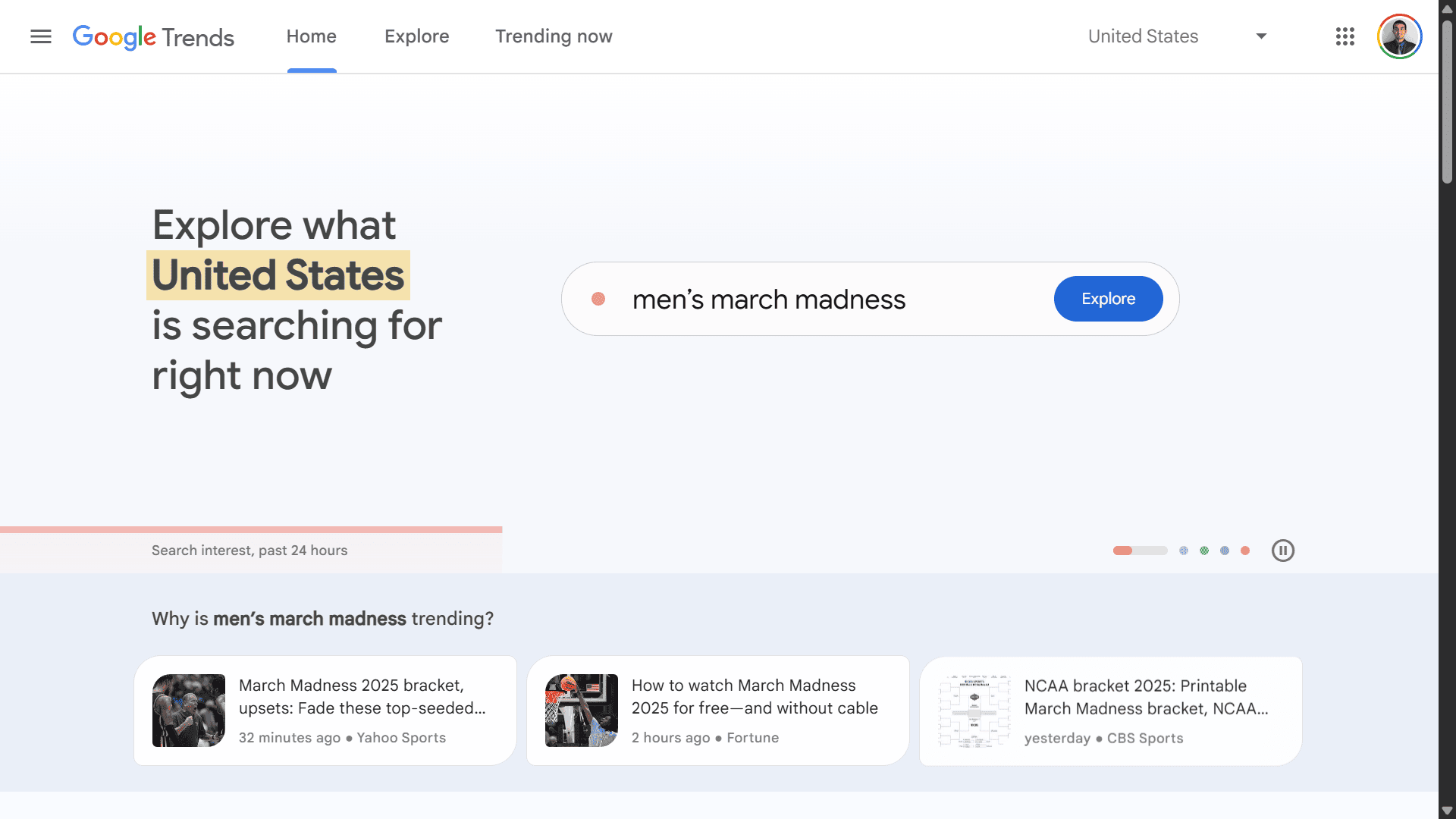Select the blue carousel dot
Screen dimensions: 1456x819
pyautogui.click(x=1225, y=551)
